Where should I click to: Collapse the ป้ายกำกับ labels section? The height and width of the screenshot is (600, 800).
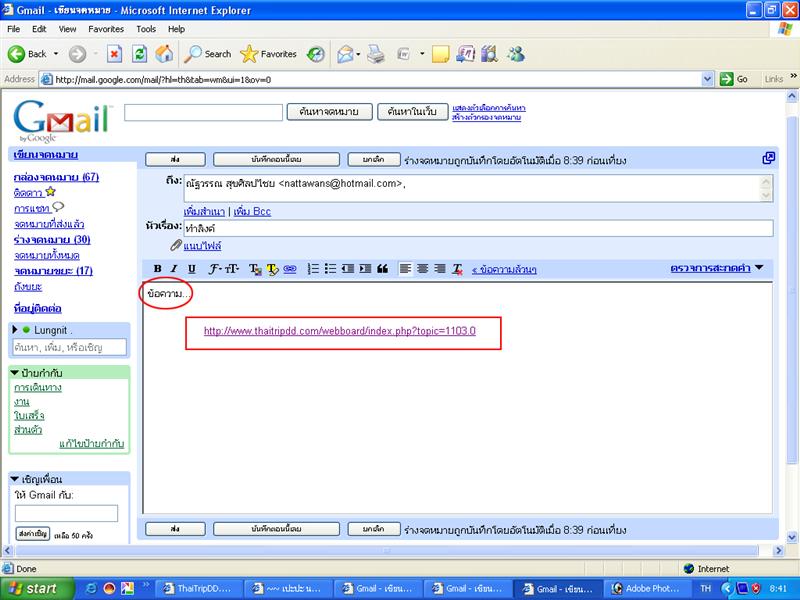click(15, 373)
